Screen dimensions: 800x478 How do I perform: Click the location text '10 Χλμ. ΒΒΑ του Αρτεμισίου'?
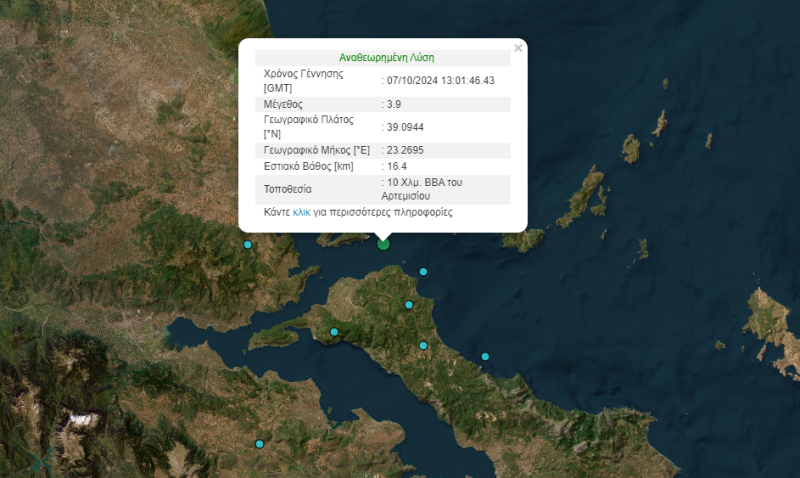click(x=422, y=189)
